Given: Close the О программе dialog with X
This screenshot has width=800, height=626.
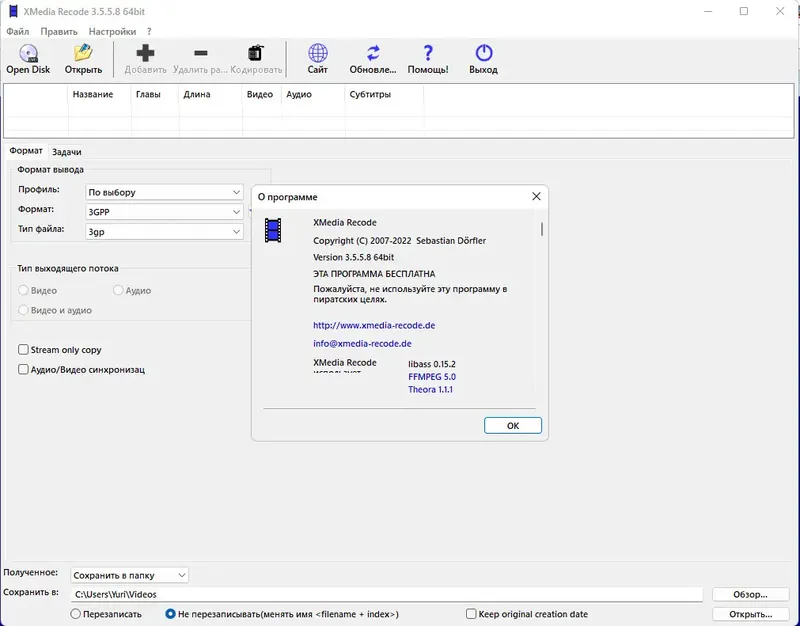Looking at the screenshot, I should [x=536, y=197].
